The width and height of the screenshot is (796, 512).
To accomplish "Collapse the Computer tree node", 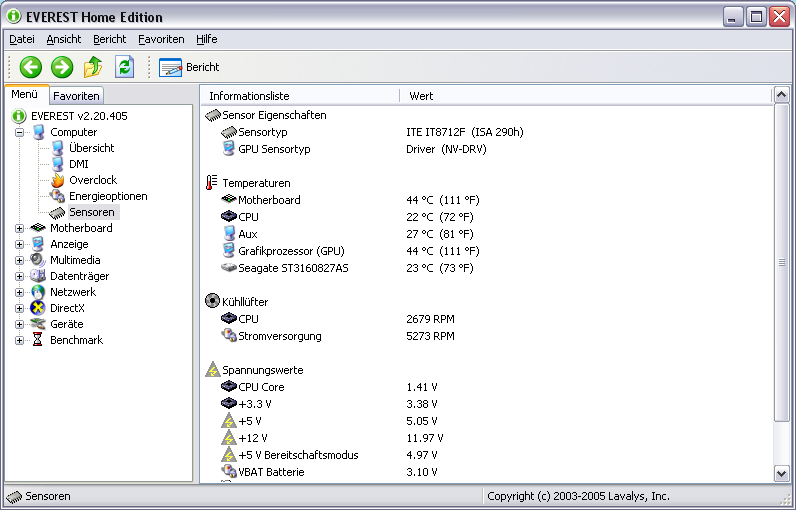I will coord(19,132).
